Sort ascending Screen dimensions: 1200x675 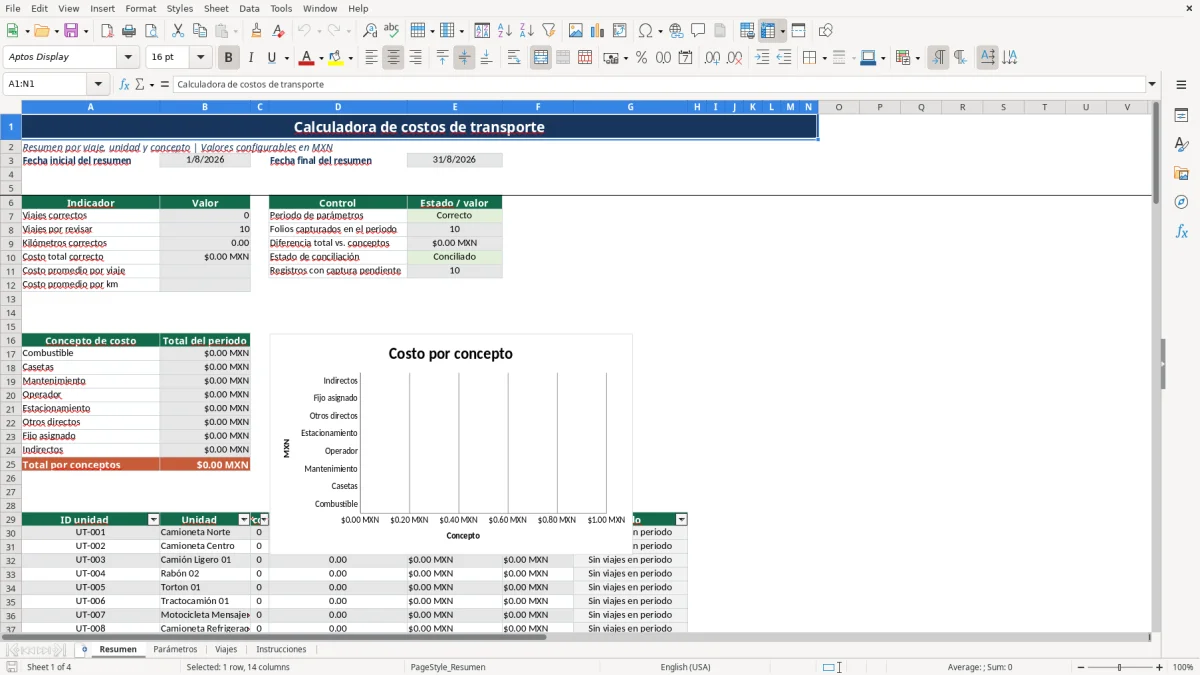(505, 31)
